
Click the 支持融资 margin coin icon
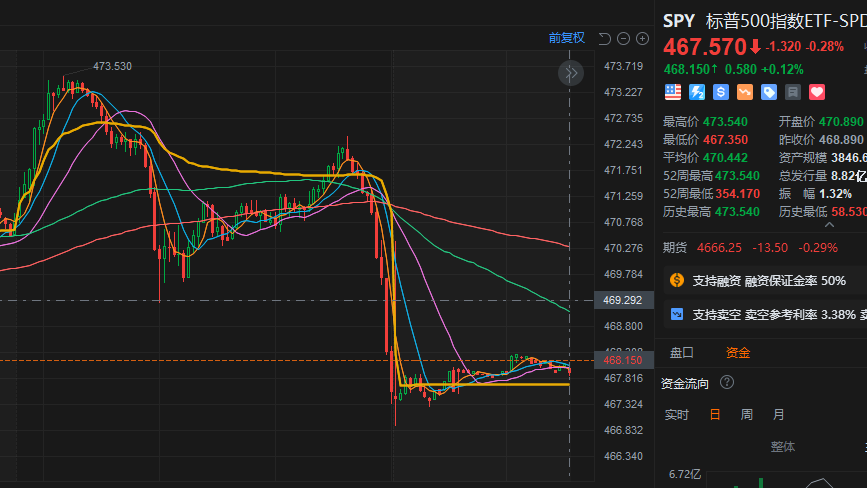tap(677, 280)
